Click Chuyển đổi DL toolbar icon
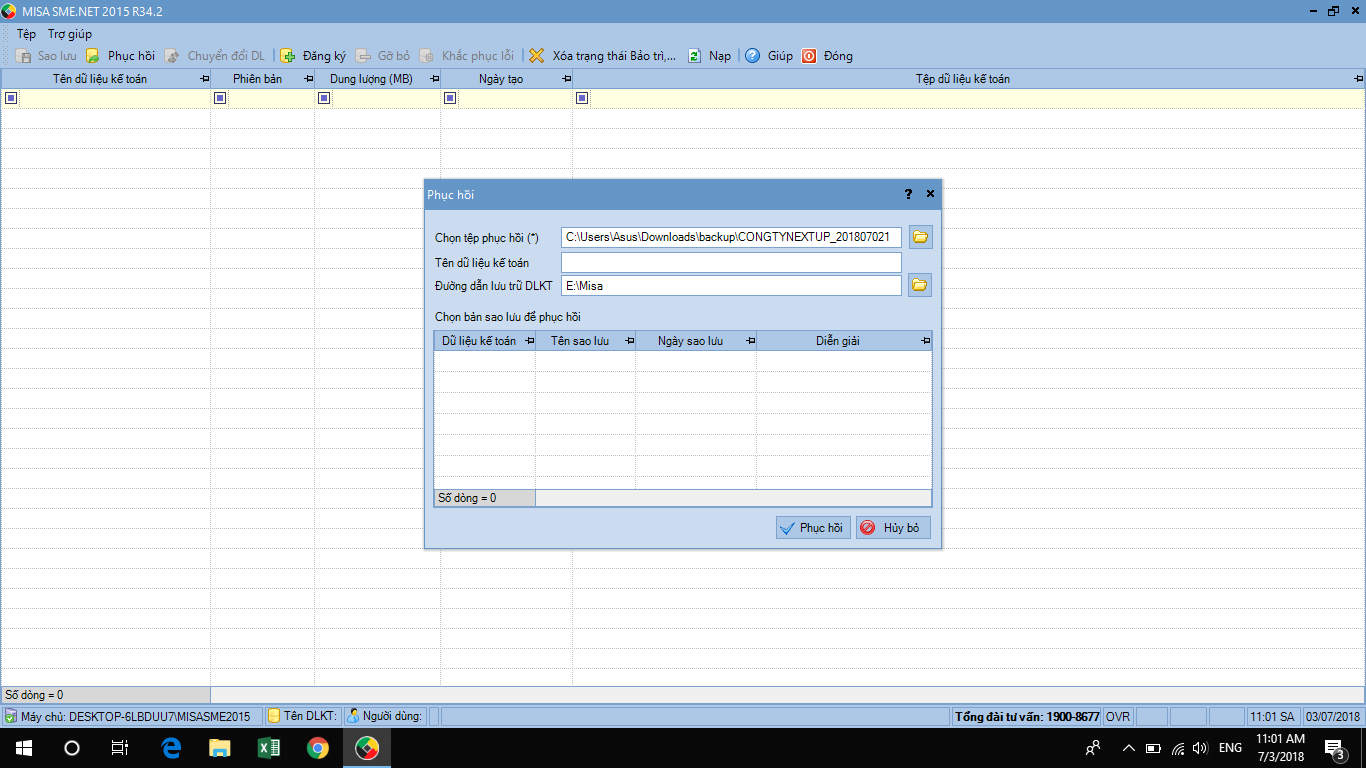 pos(172,56)
